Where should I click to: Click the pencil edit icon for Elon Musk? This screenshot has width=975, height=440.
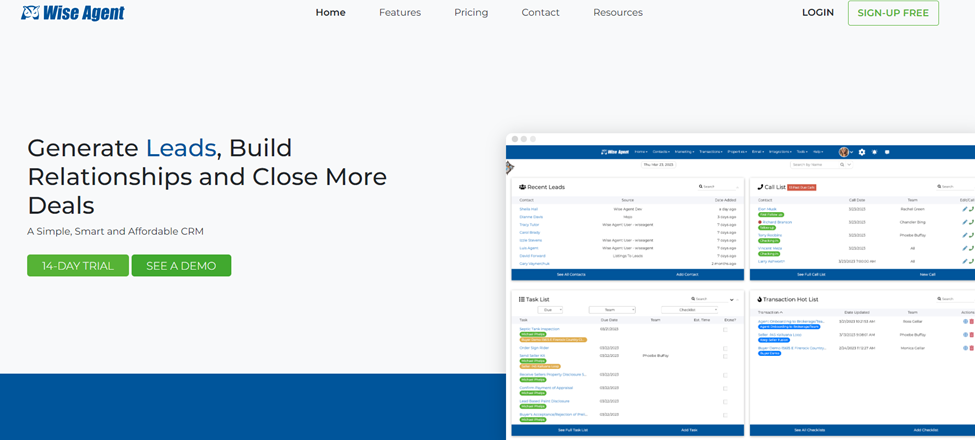964,209
